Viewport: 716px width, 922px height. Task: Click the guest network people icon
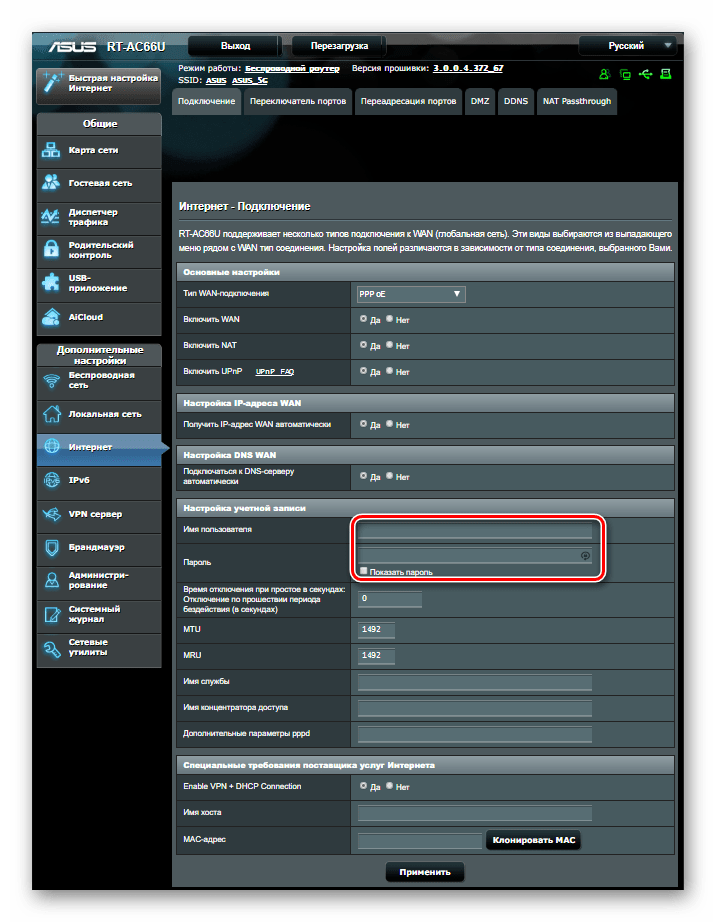point(51,182)
